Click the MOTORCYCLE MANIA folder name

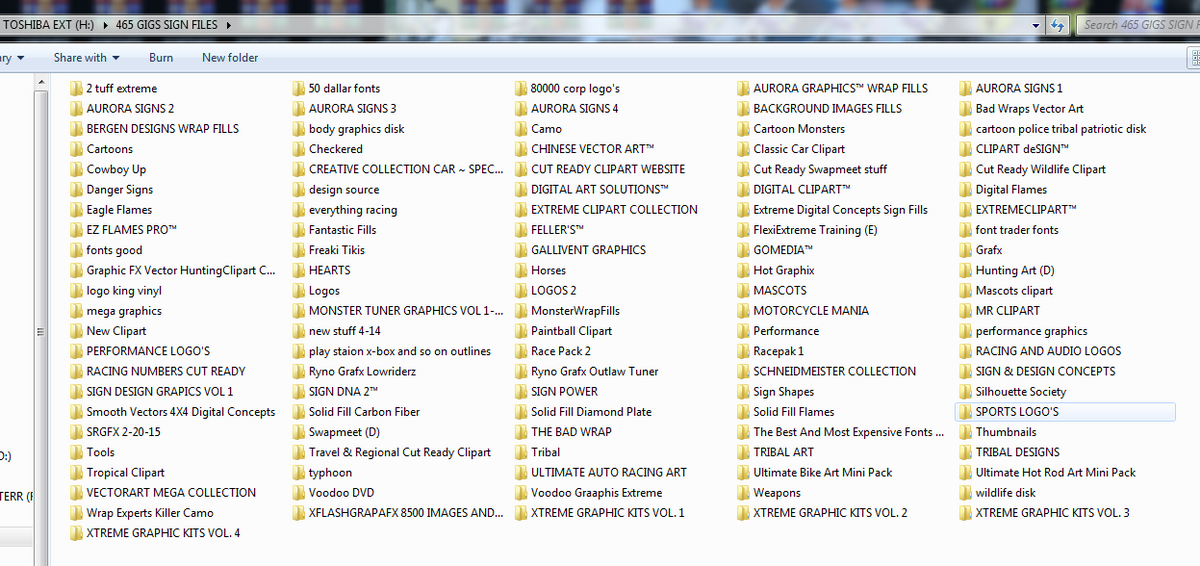(811, 311)
